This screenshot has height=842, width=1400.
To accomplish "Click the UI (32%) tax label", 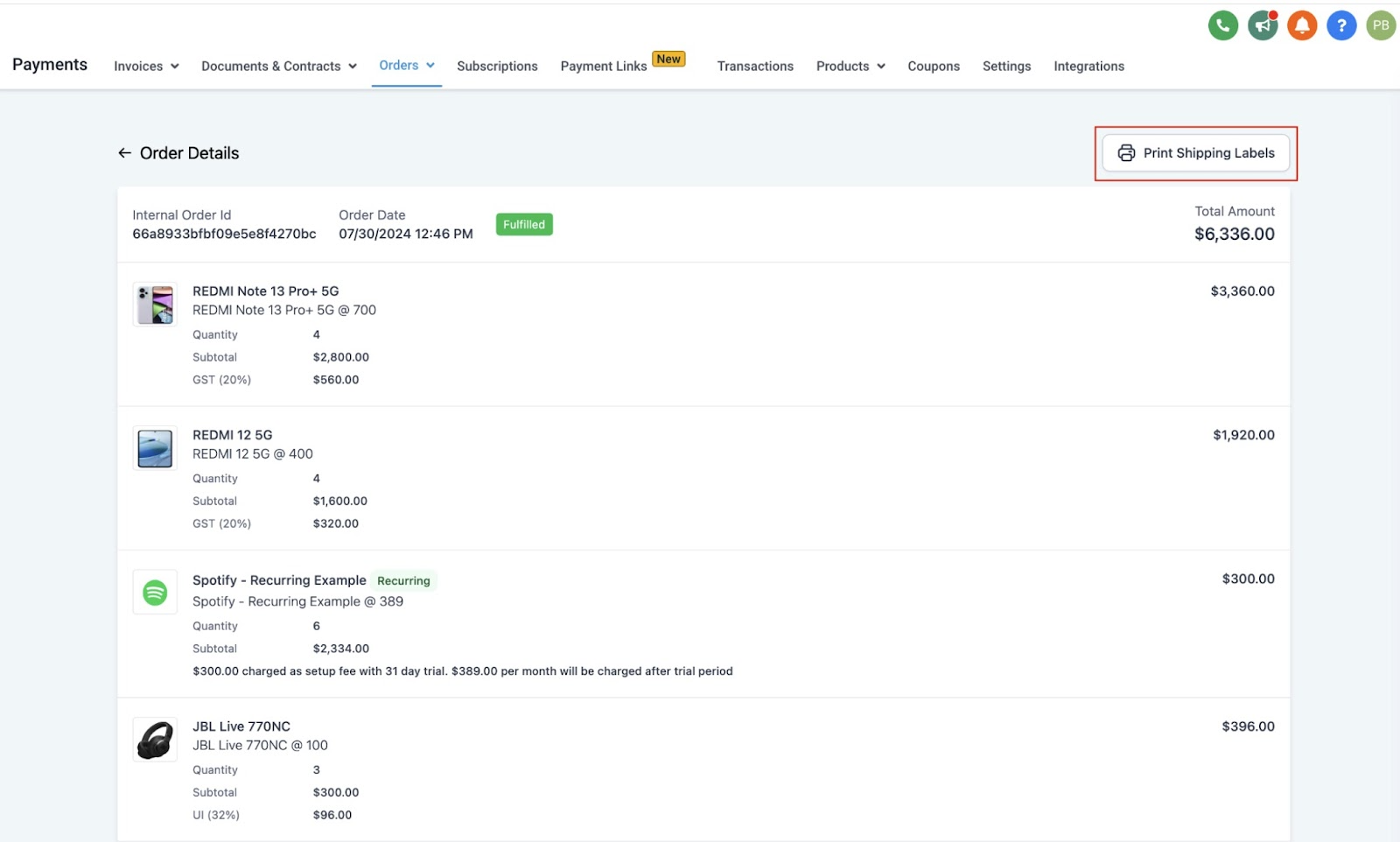I will pos(216,815).
